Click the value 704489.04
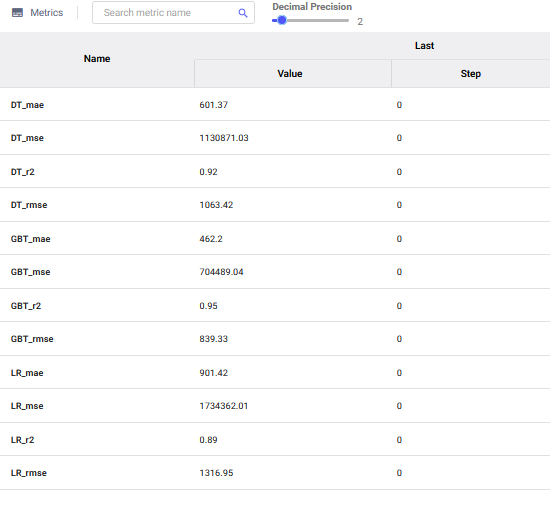Screen dimensions: 550x508 (221, 272)
